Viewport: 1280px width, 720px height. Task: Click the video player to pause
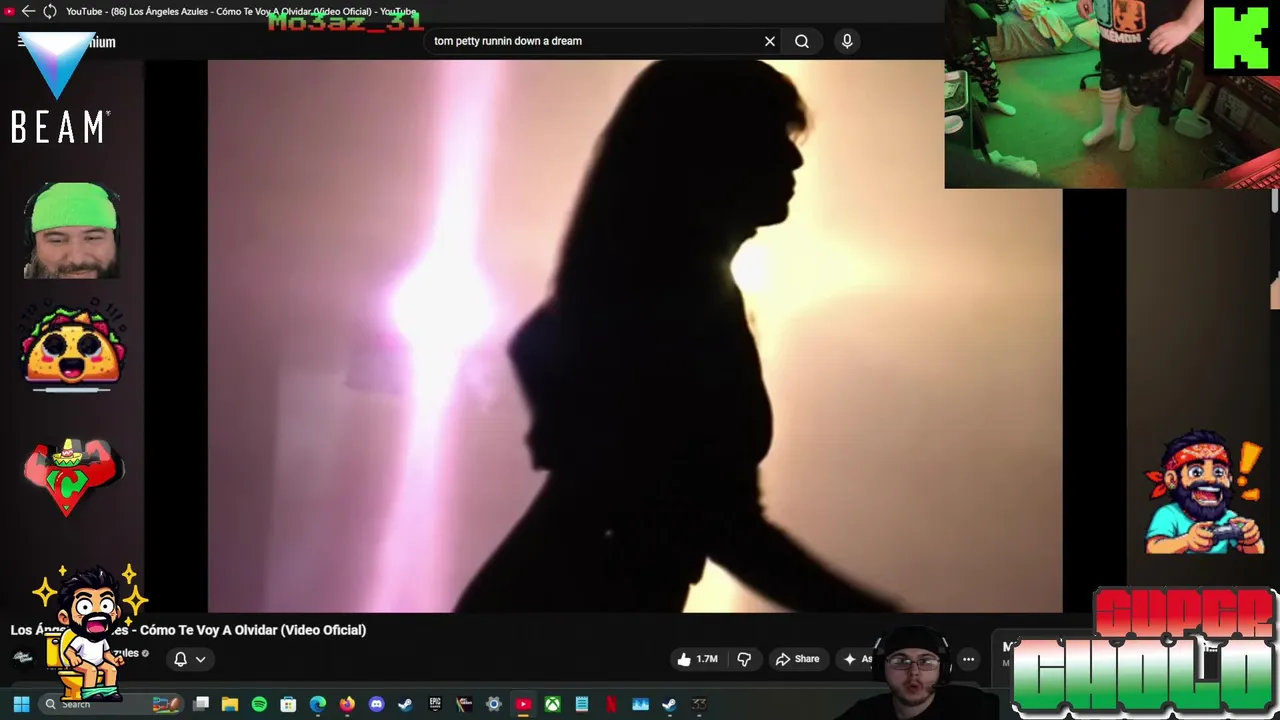pyautogui.click(x=635, y=336)
